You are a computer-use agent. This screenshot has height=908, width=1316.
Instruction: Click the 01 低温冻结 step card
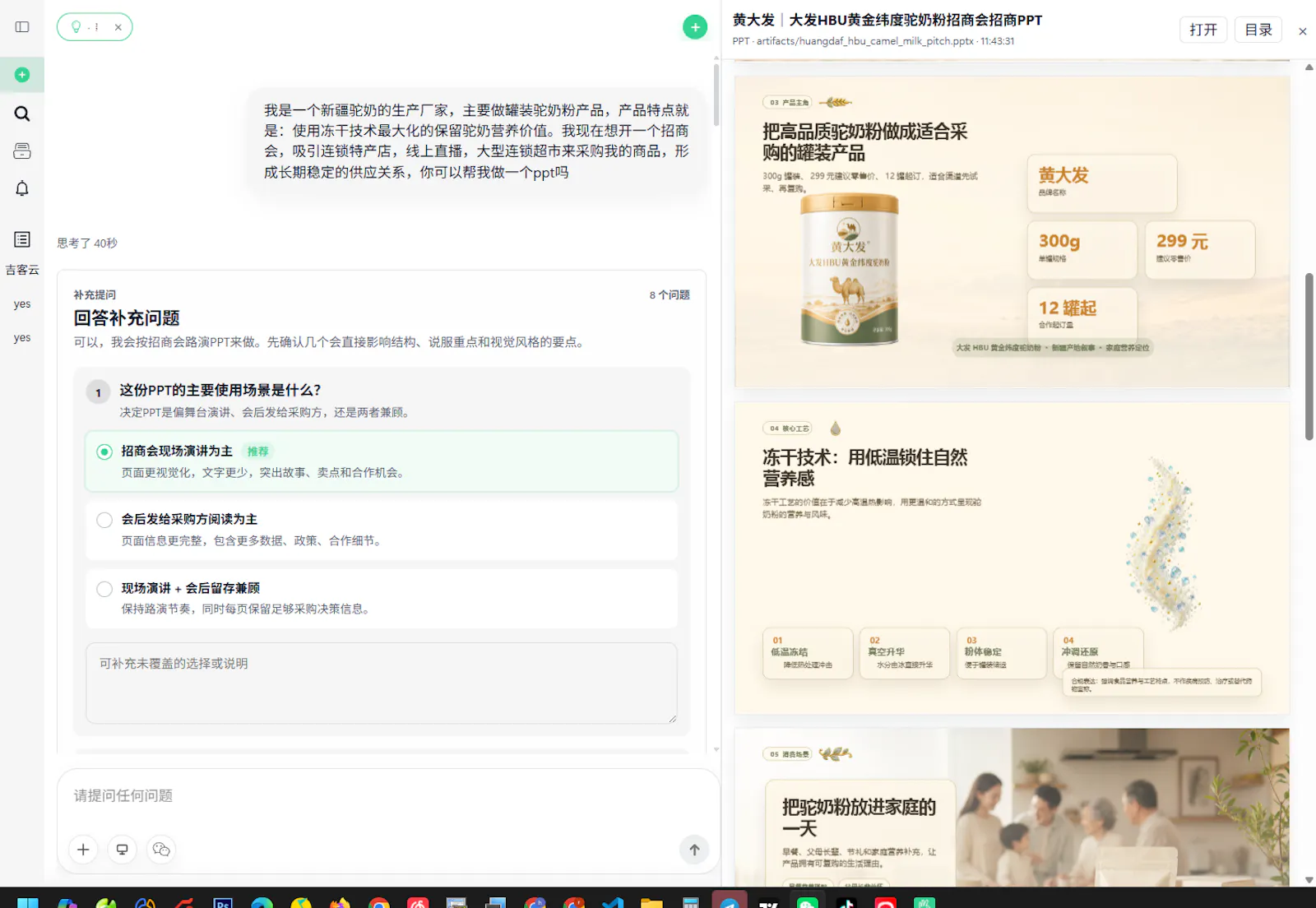tap(808, 653)
